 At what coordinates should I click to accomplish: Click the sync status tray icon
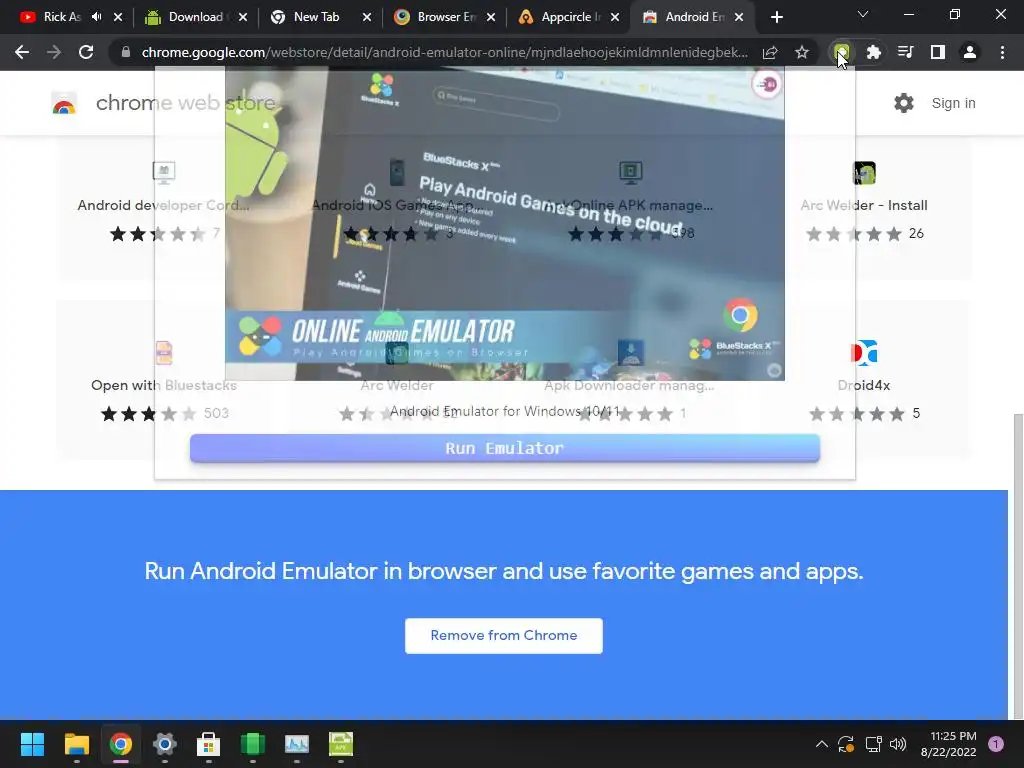(846, 744)
